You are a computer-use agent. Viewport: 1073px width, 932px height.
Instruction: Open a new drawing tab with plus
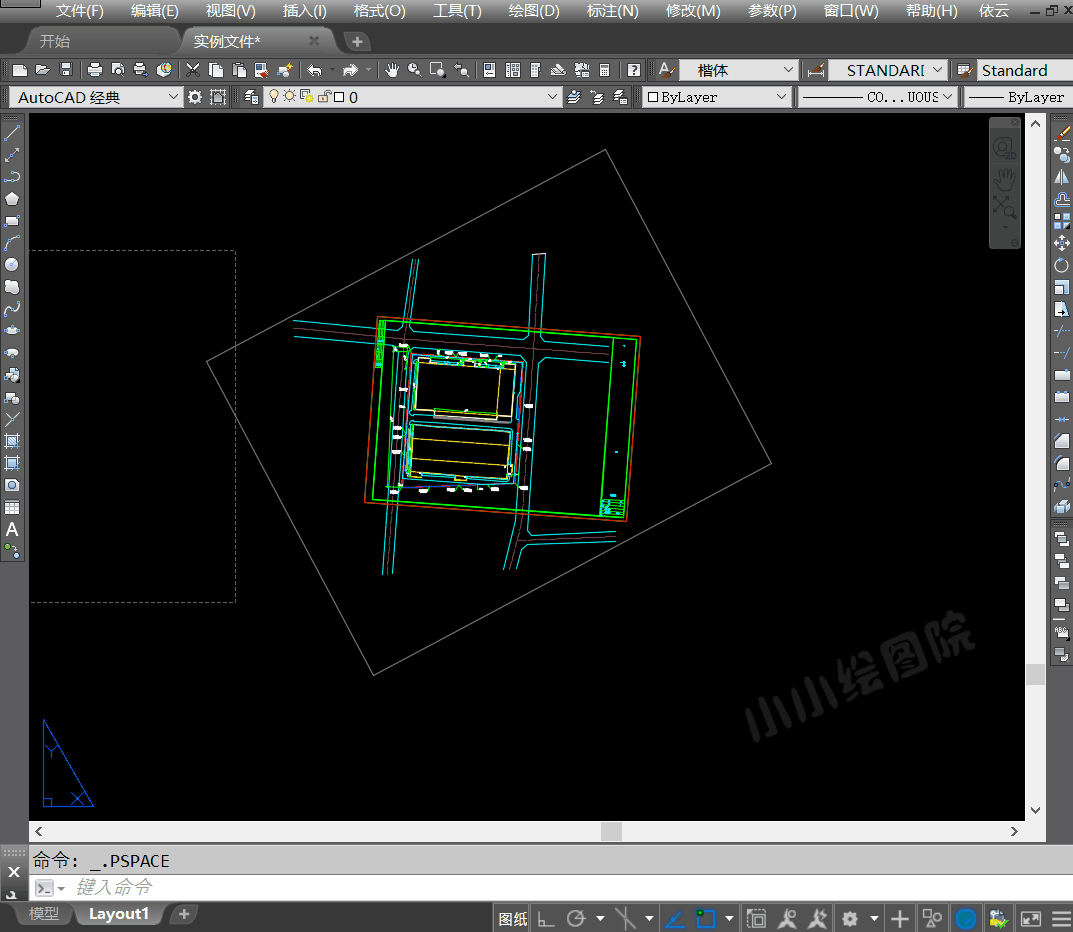[357, 42]
